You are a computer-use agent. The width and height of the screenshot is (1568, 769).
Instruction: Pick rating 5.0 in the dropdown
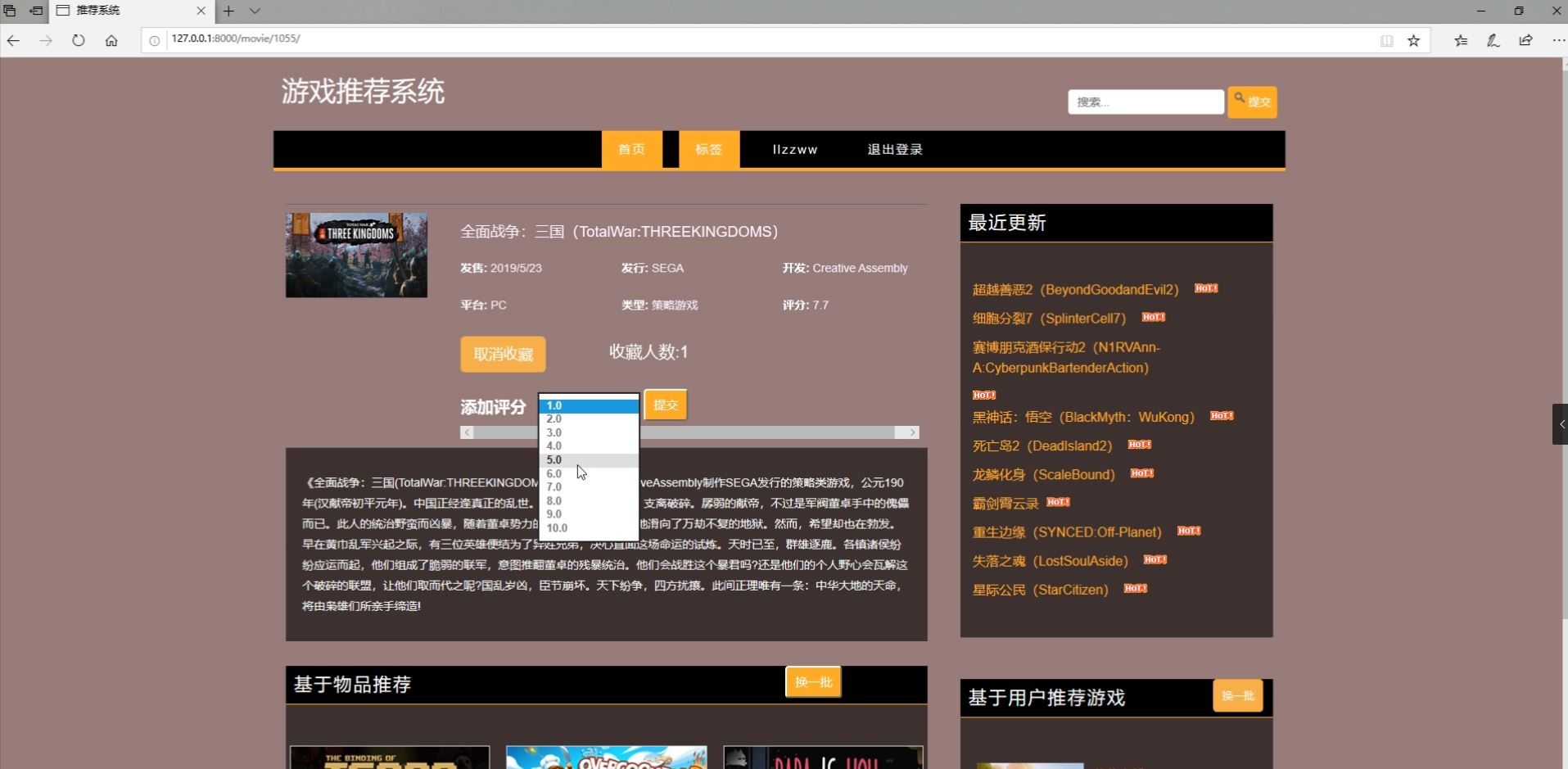(589, 460)
